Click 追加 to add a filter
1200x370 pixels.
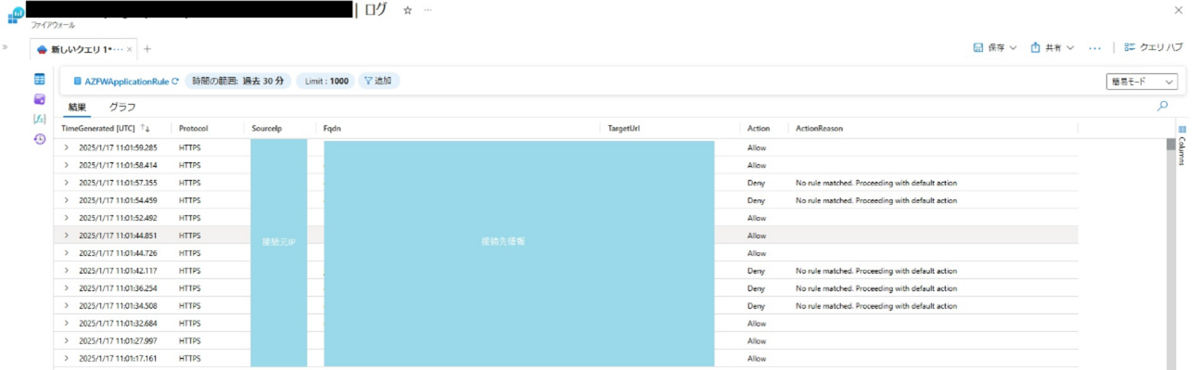click(x=378, y=81)
